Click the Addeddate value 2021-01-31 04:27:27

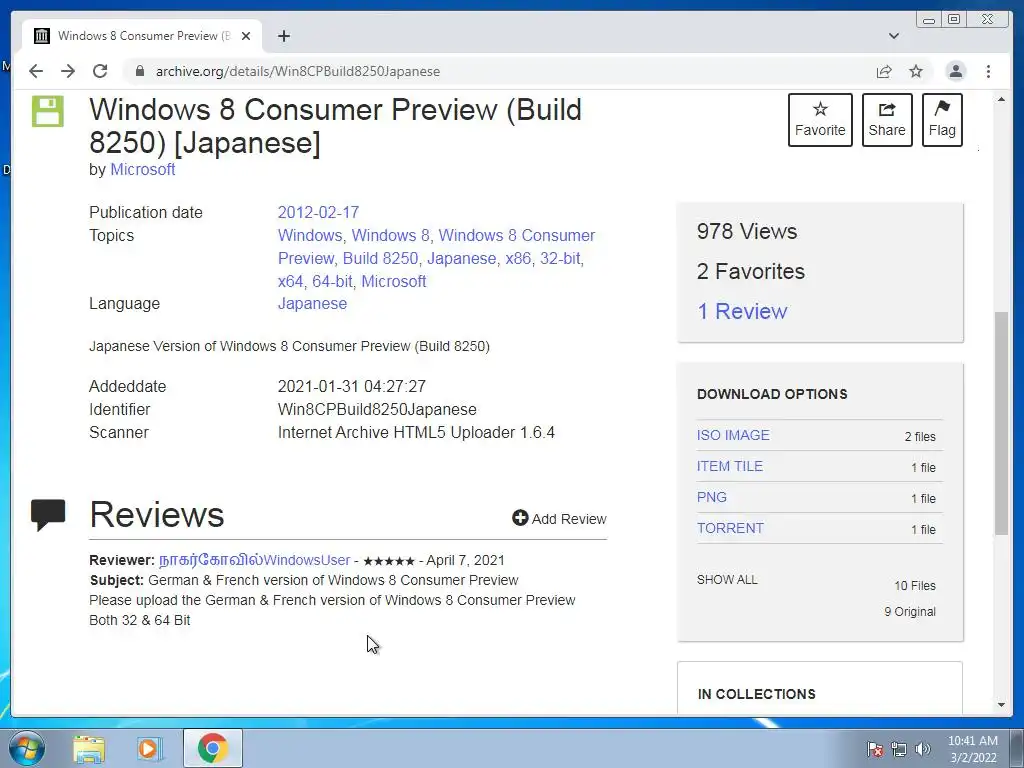coord(351,387)
